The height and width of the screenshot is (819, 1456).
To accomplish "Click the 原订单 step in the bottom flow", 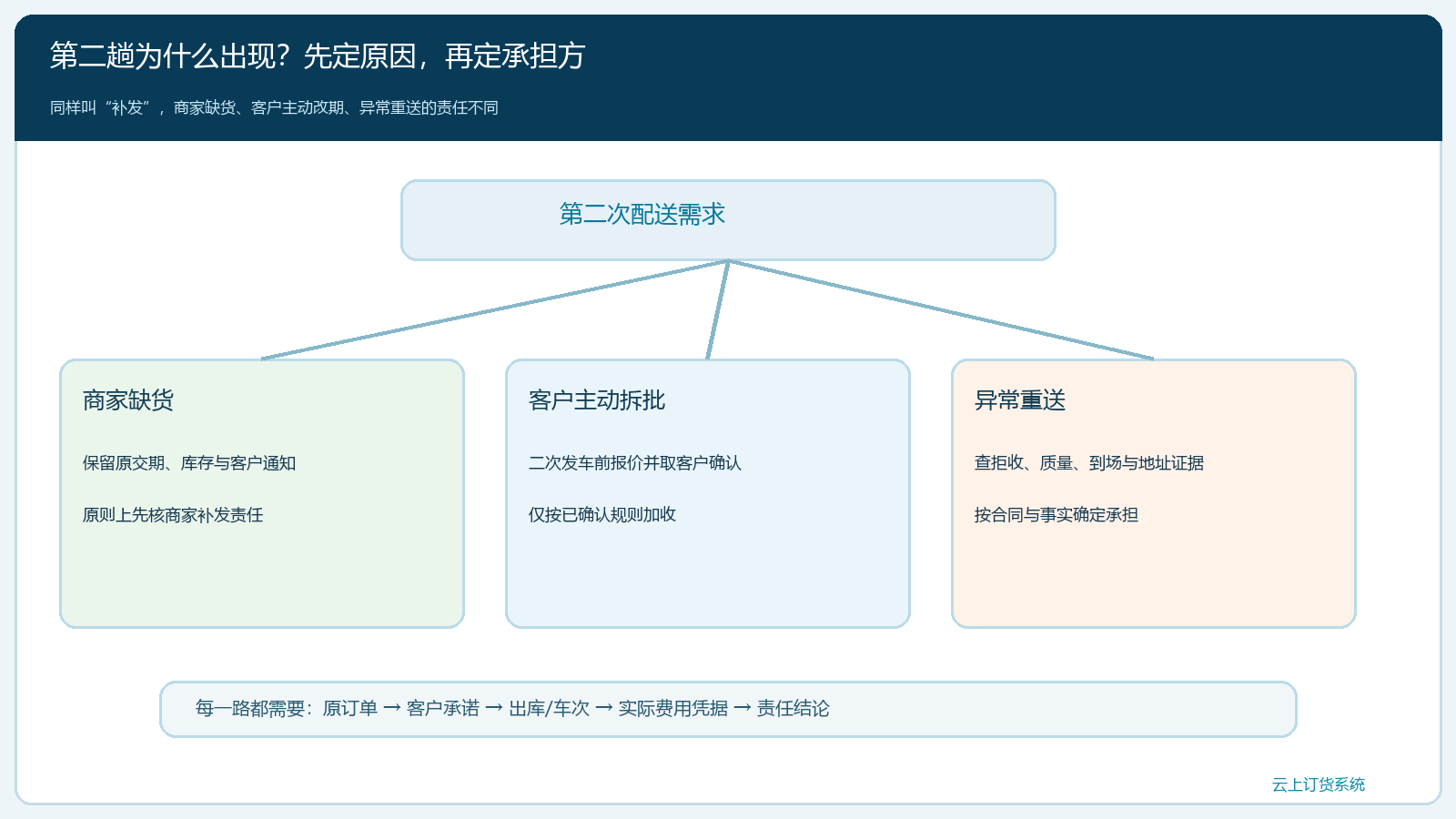I will (x=350, y=708).
